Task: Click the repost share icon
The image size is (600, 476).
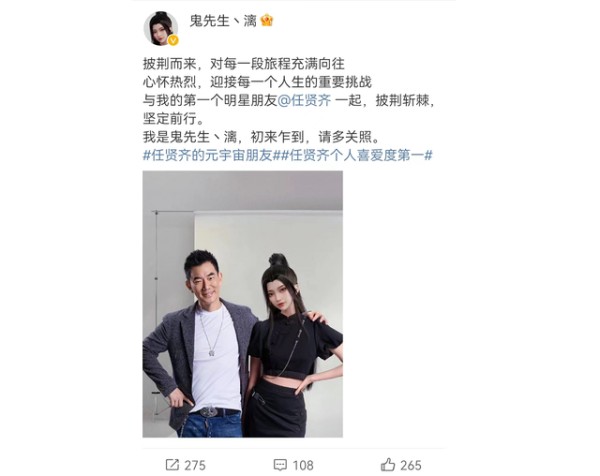Action: (172, 465)
